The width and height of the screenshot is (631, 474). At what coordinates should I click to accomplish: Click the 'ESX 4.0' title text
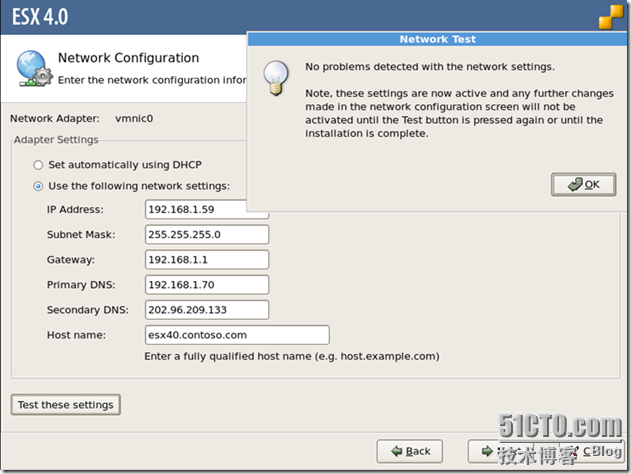(x=40, y=17)
